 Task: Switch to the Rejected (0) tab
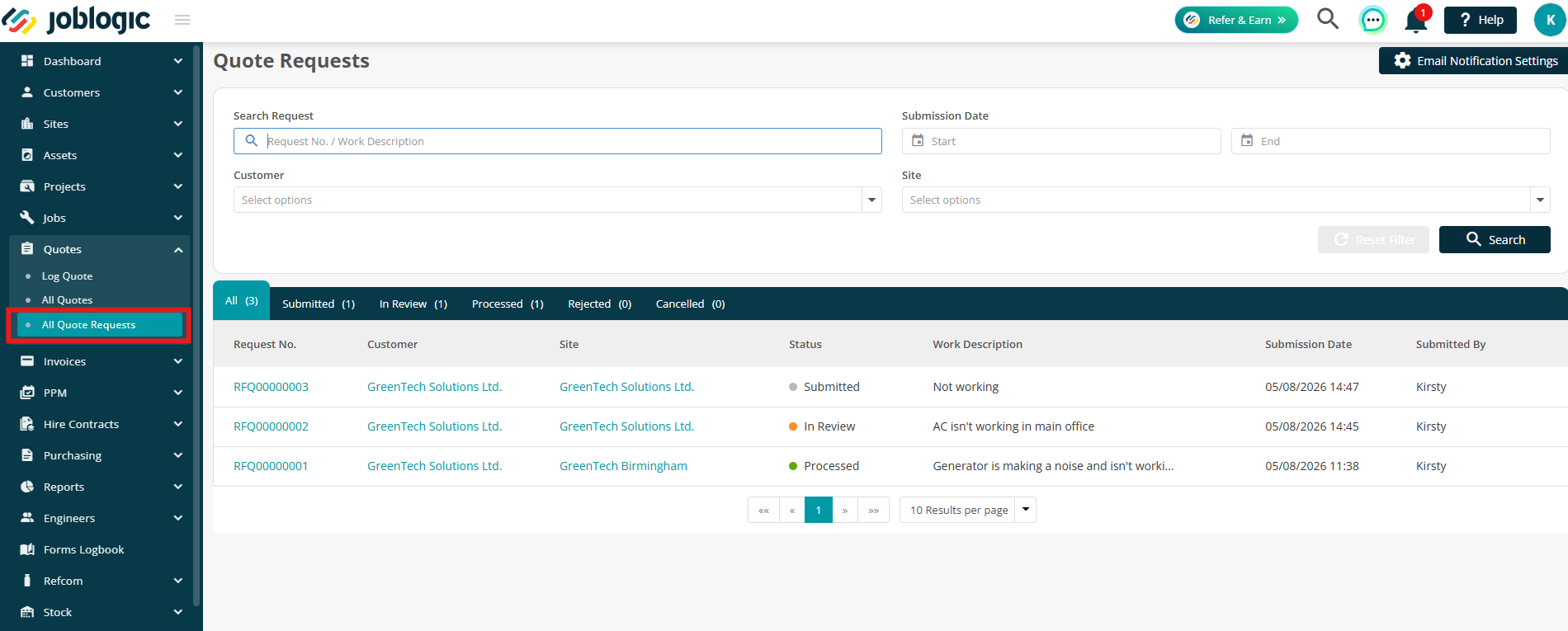click(600, 304)
